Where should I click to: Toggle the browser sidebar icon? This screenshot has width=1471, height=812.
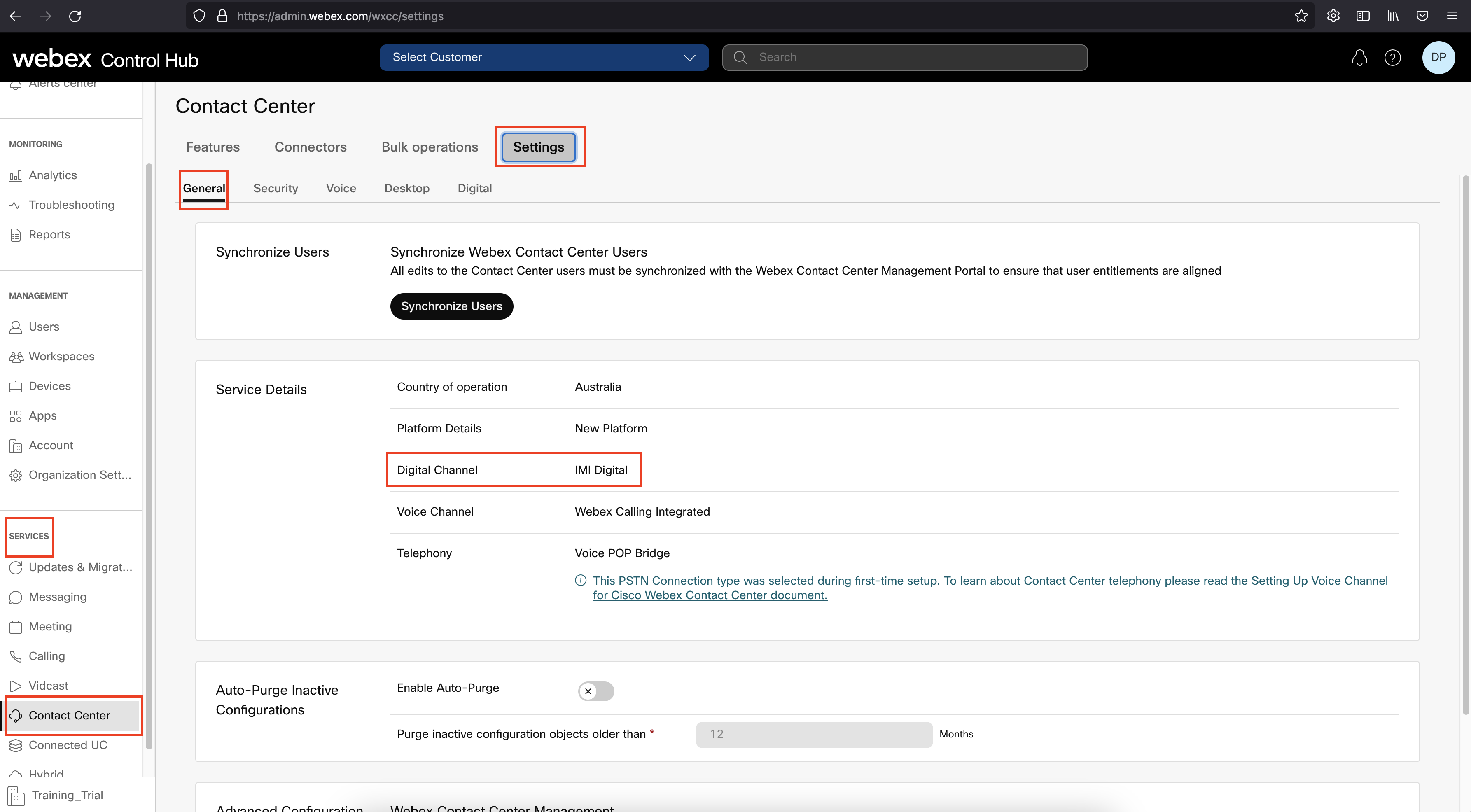[1363, 16]
